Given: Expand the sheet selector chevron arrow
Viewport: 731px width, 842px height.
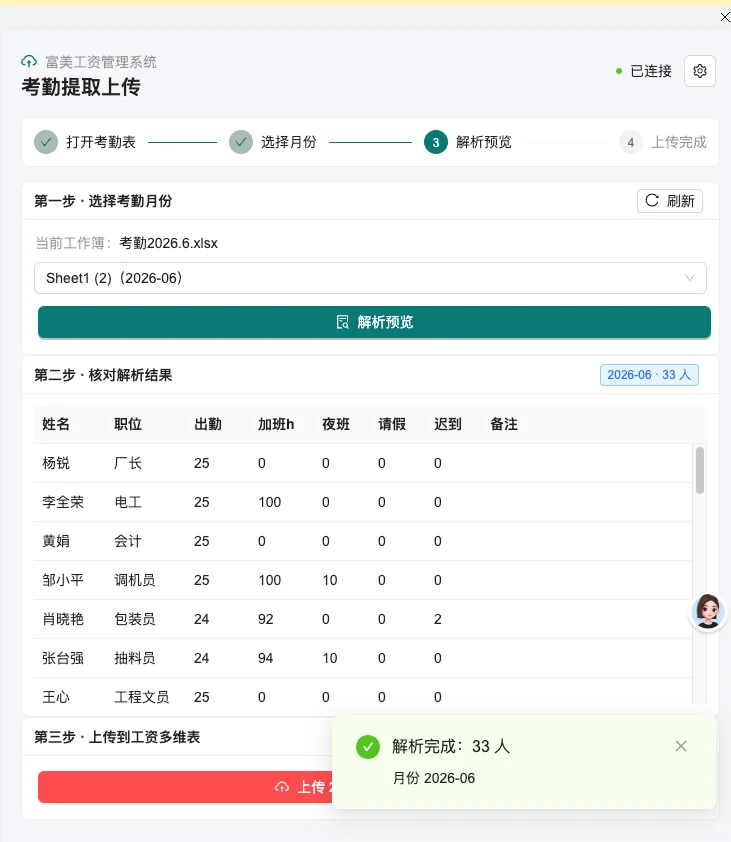Looking at the screenshot, I should [690, 278].
